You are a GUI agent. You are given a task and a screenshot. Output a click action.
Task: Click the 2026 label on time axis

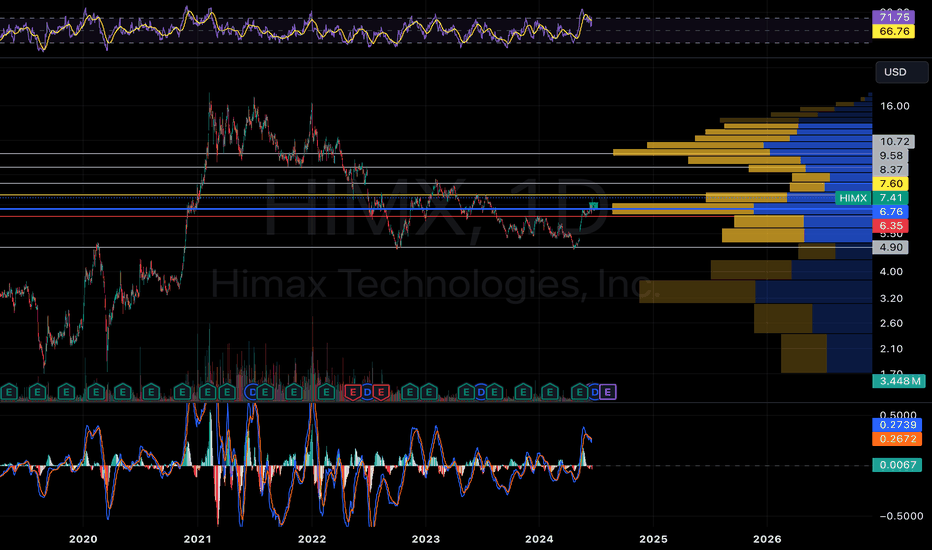pyautogui.click(x=767, y=539)
